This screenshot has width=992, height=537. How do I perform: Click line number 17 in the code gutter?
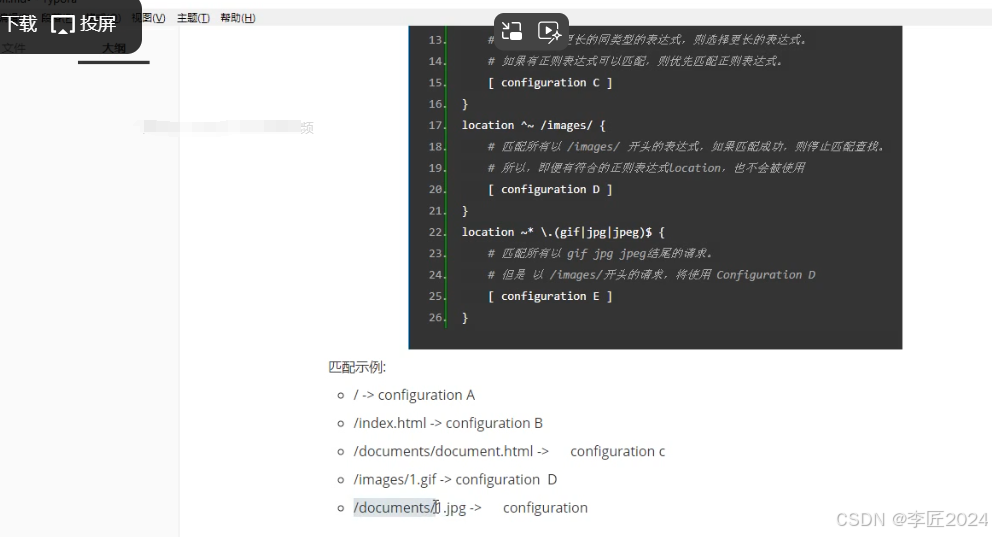435,125
